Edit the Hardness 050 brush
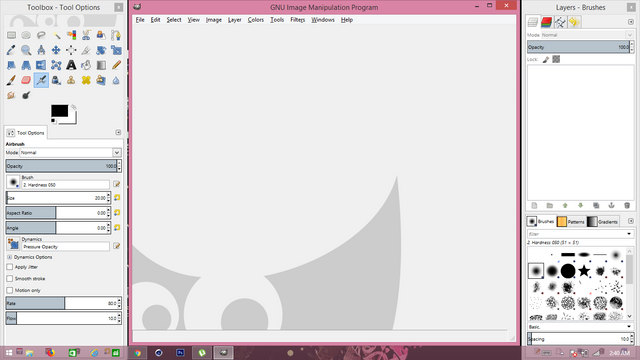The image size is (640, 360). (x=117, y=184)
